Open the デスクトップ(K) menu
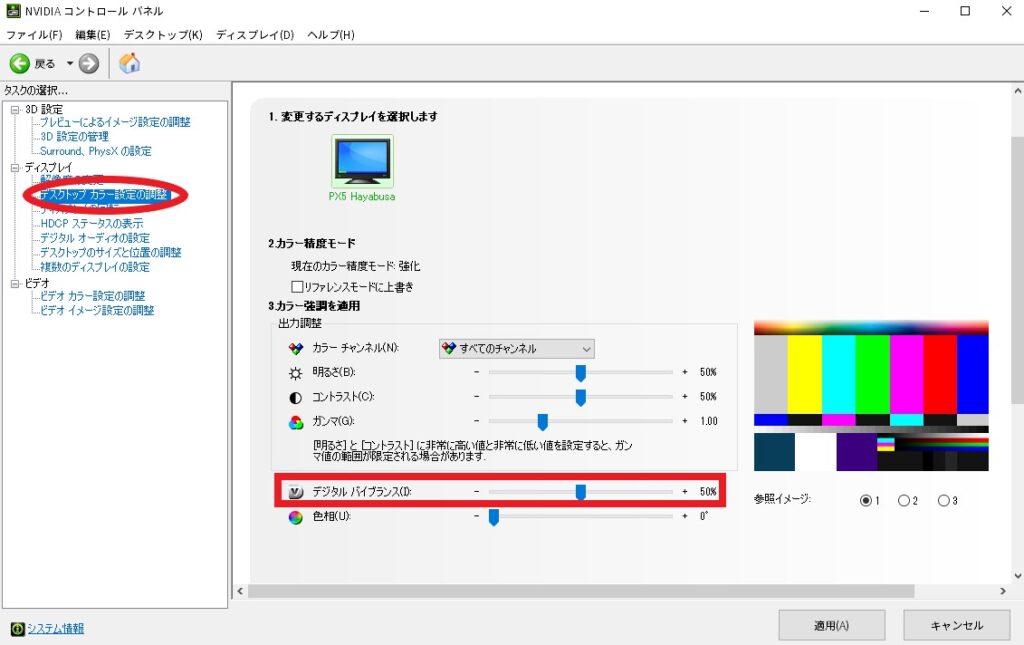Screen dimensions: 1024x645 [x=163, y=35]
